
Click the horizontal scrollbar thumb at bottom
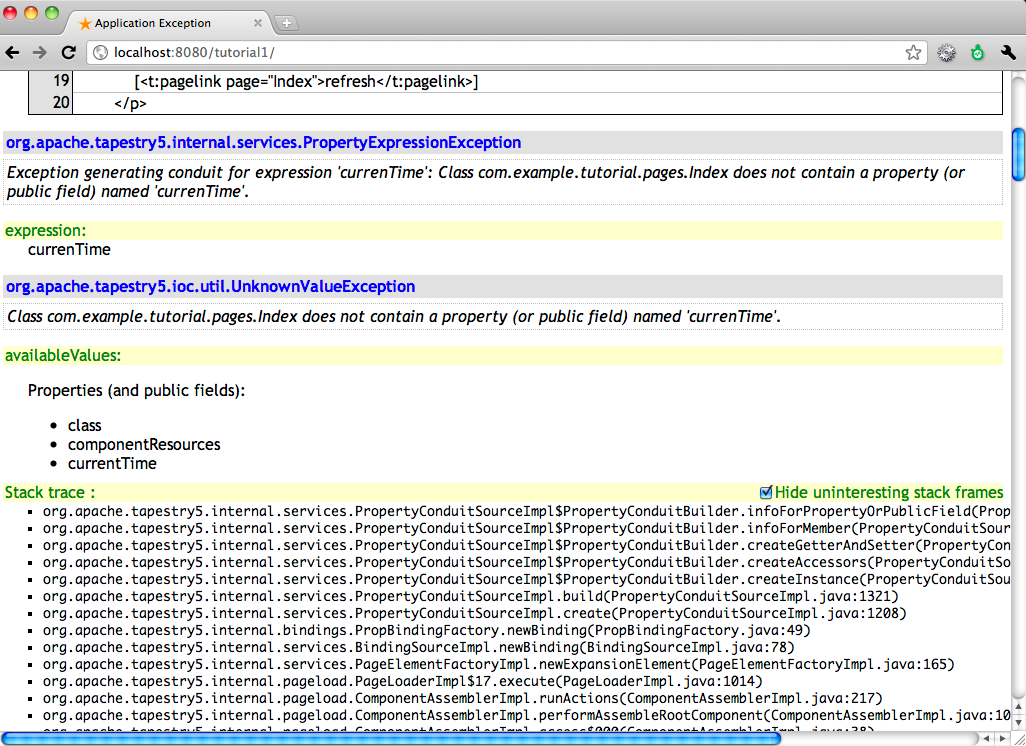pyautogui.click(x=390, y=739)
